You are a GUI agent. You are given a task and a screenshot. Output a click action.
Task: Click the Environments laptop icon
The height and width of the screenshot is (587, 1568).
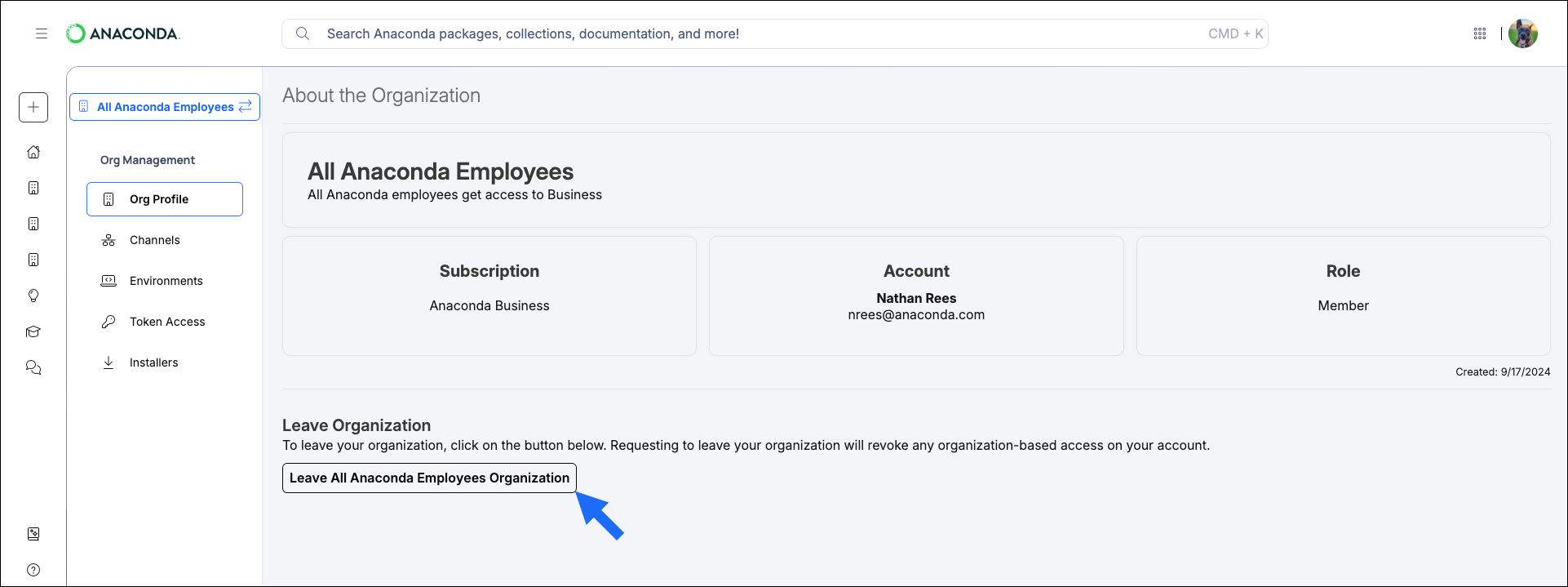pyautogui.click(x=109, y=281)
